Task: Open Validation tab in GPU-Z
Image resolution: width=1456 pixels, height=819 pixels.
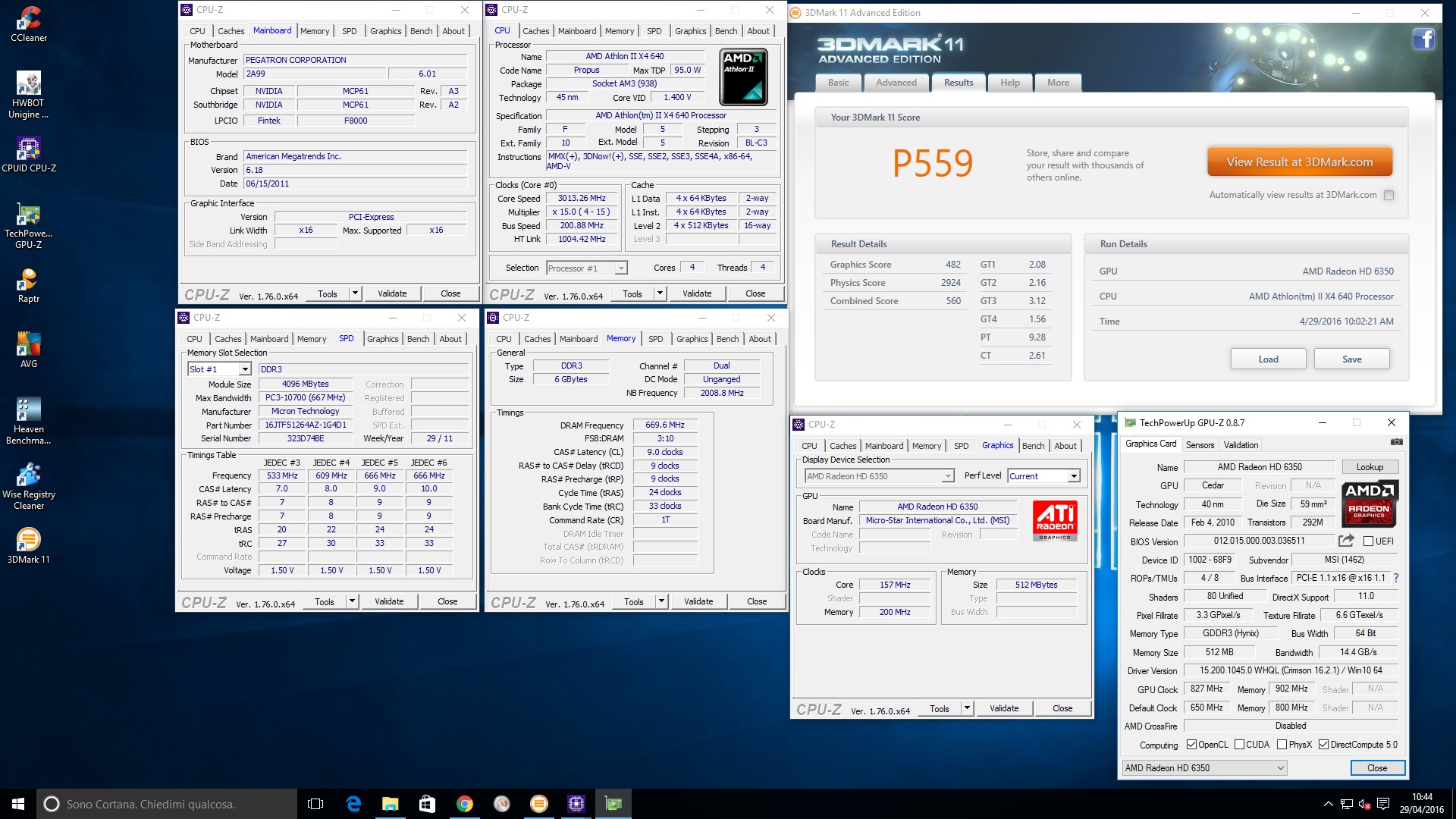Action: click(1241, 445)
